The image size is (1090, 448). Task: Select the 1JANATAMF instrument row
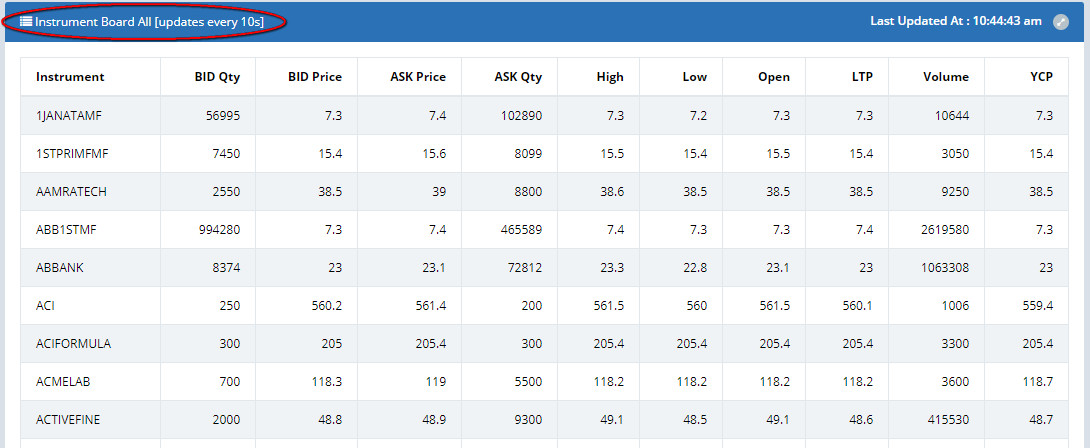point(68,116)
